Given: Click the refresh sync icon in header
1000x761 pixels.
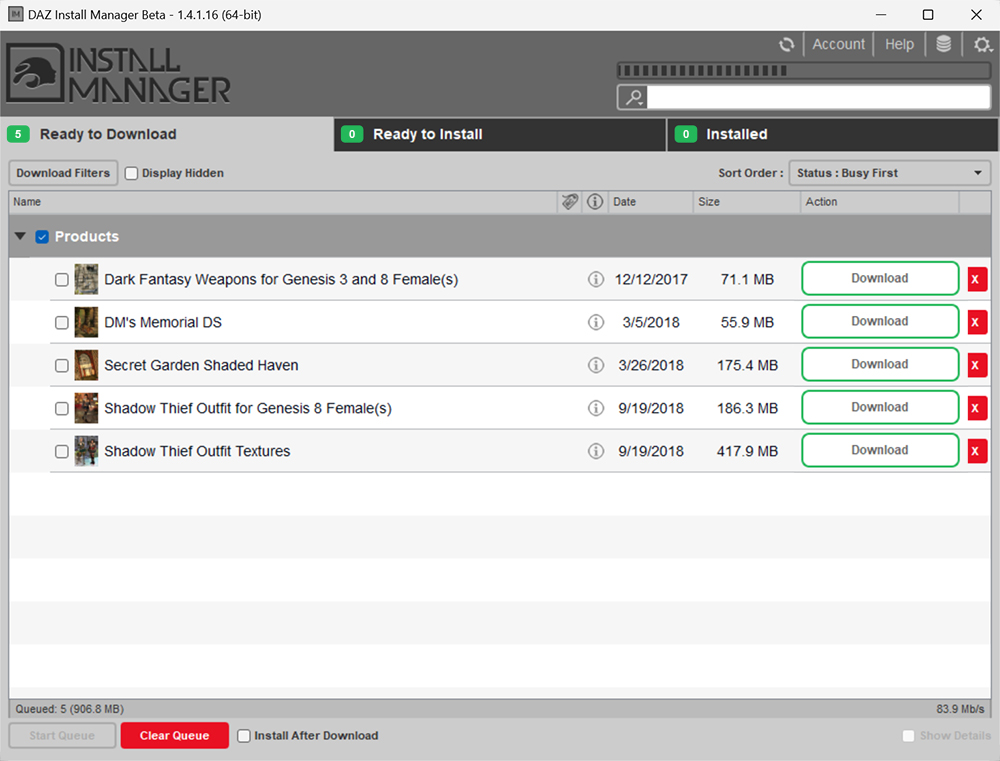Looking at the screenshot, I should tap(787, 44).
